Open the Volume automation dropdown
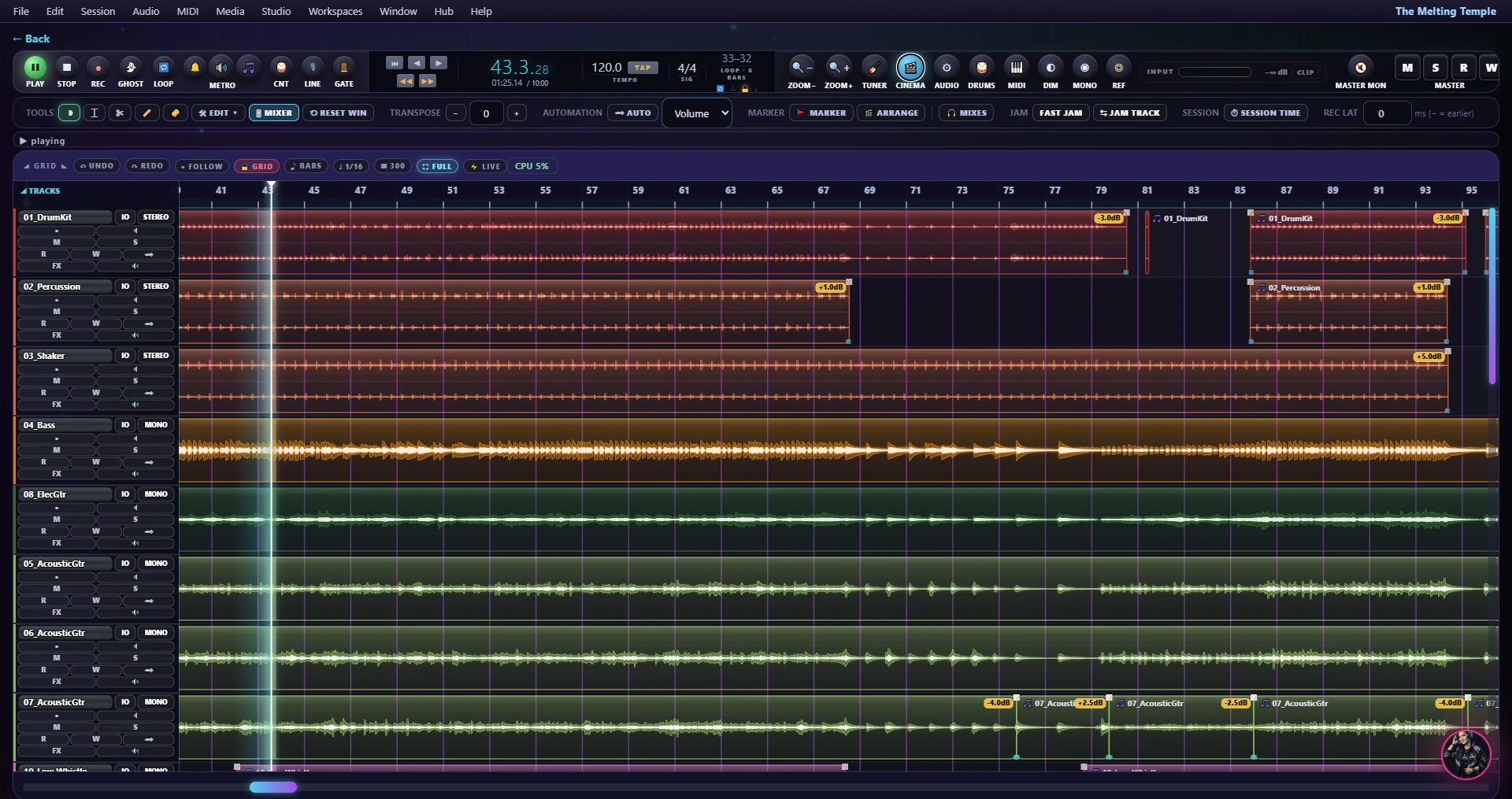 click(697, 113)
